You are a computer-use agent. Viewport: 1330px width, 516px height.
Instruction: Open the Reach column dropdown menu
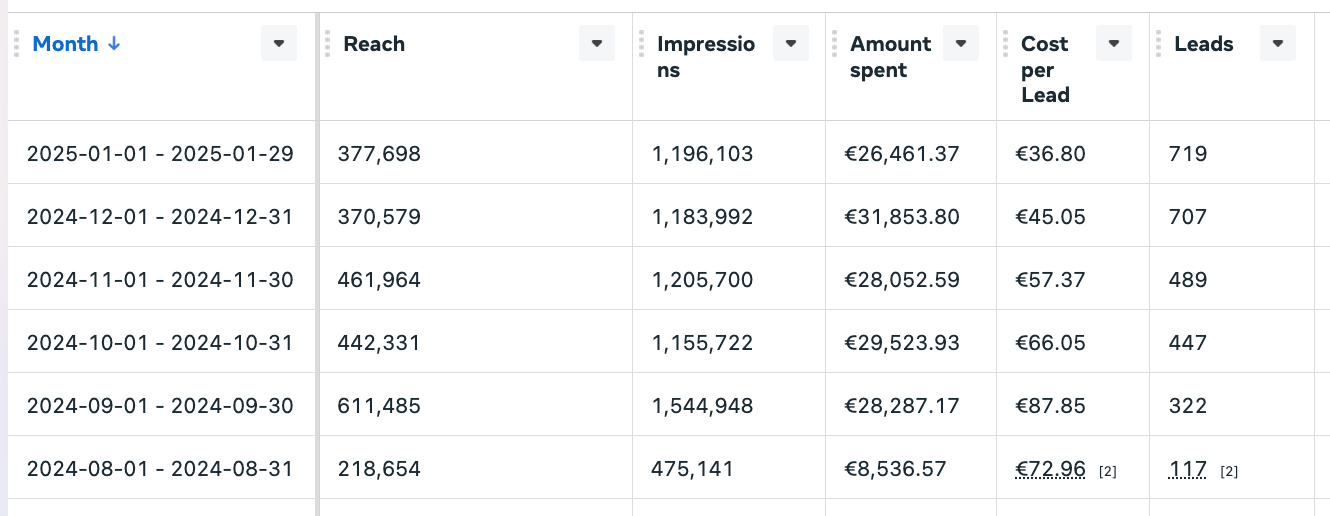(x=597, y=43)
